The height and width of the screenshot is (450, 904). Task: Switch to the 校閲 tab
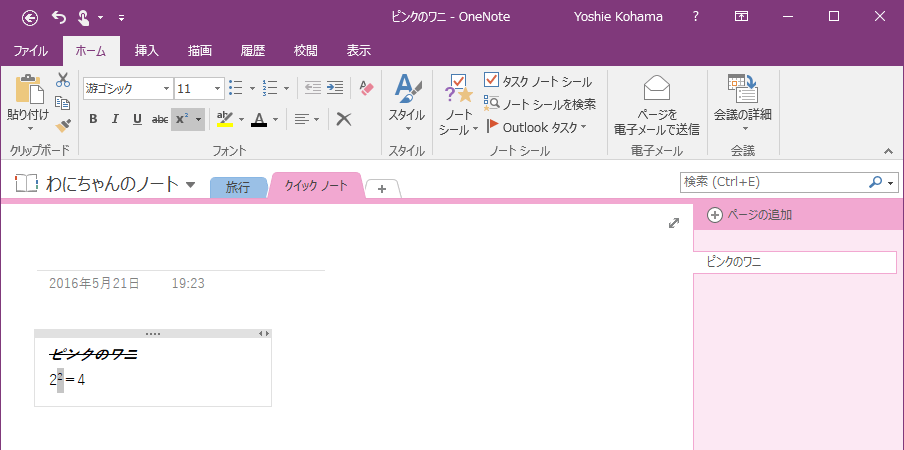click(x=306, y=51)
